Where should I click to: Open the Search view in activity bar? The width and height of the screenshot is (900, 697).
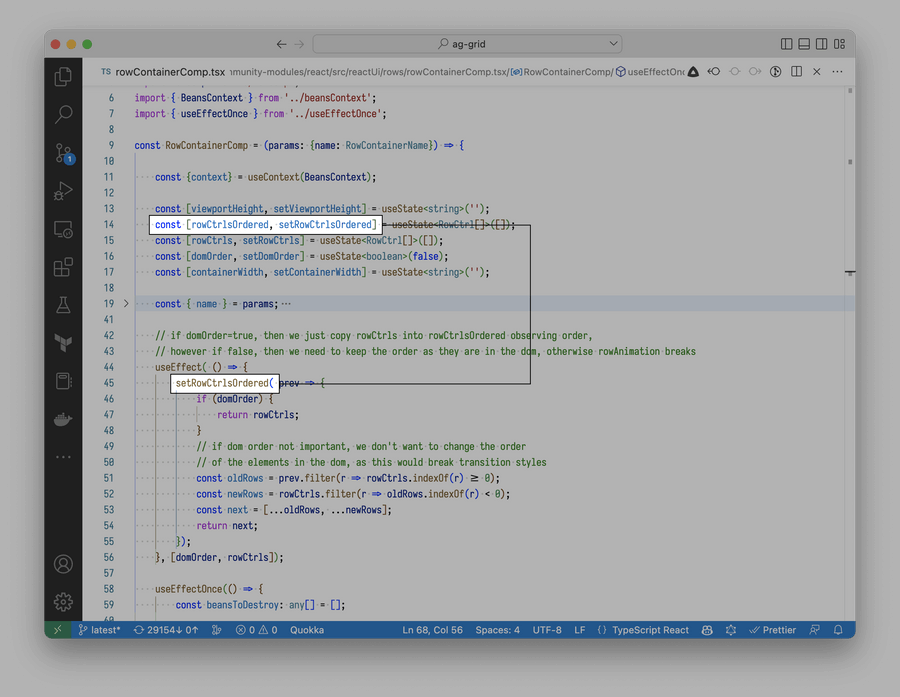[63, 115]
